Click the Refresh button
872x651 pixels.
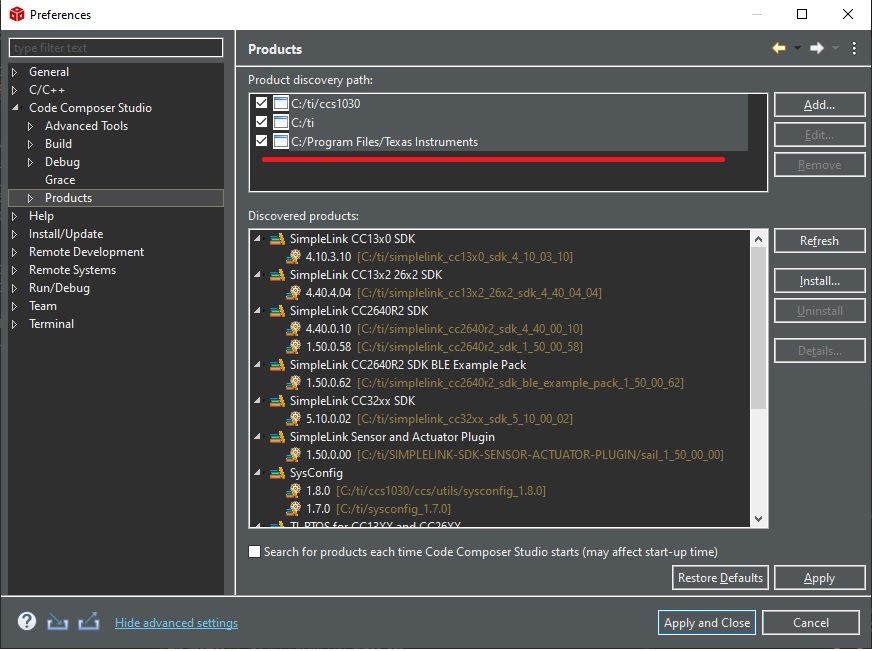click(x=819, y=241)
